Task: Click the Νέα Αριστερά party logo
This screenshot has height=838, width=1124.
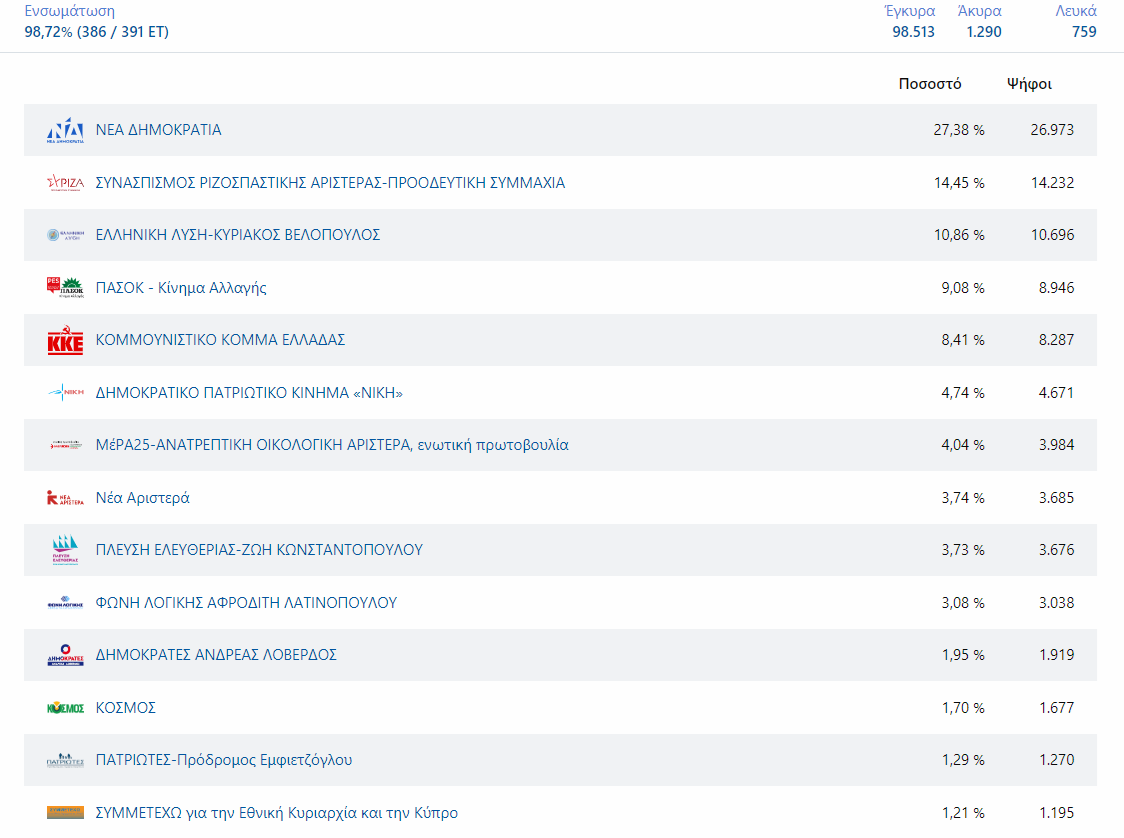Action: coord(65,497)
